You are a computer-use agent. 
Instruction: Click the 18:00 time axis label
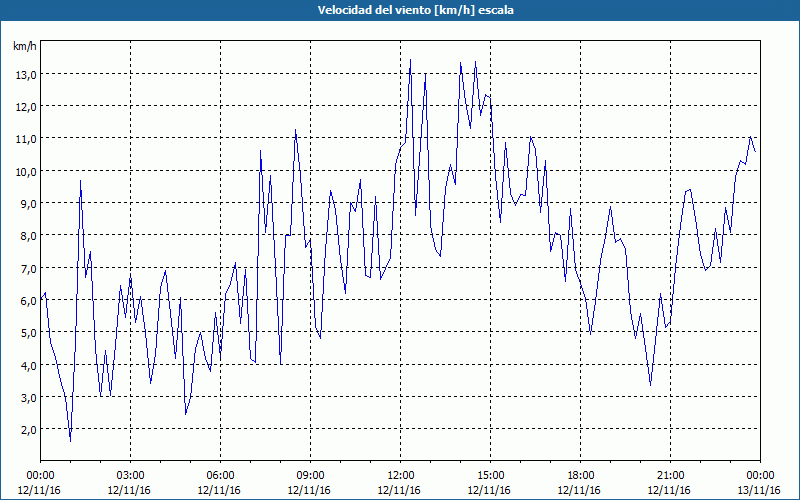(x=580, y=476)
